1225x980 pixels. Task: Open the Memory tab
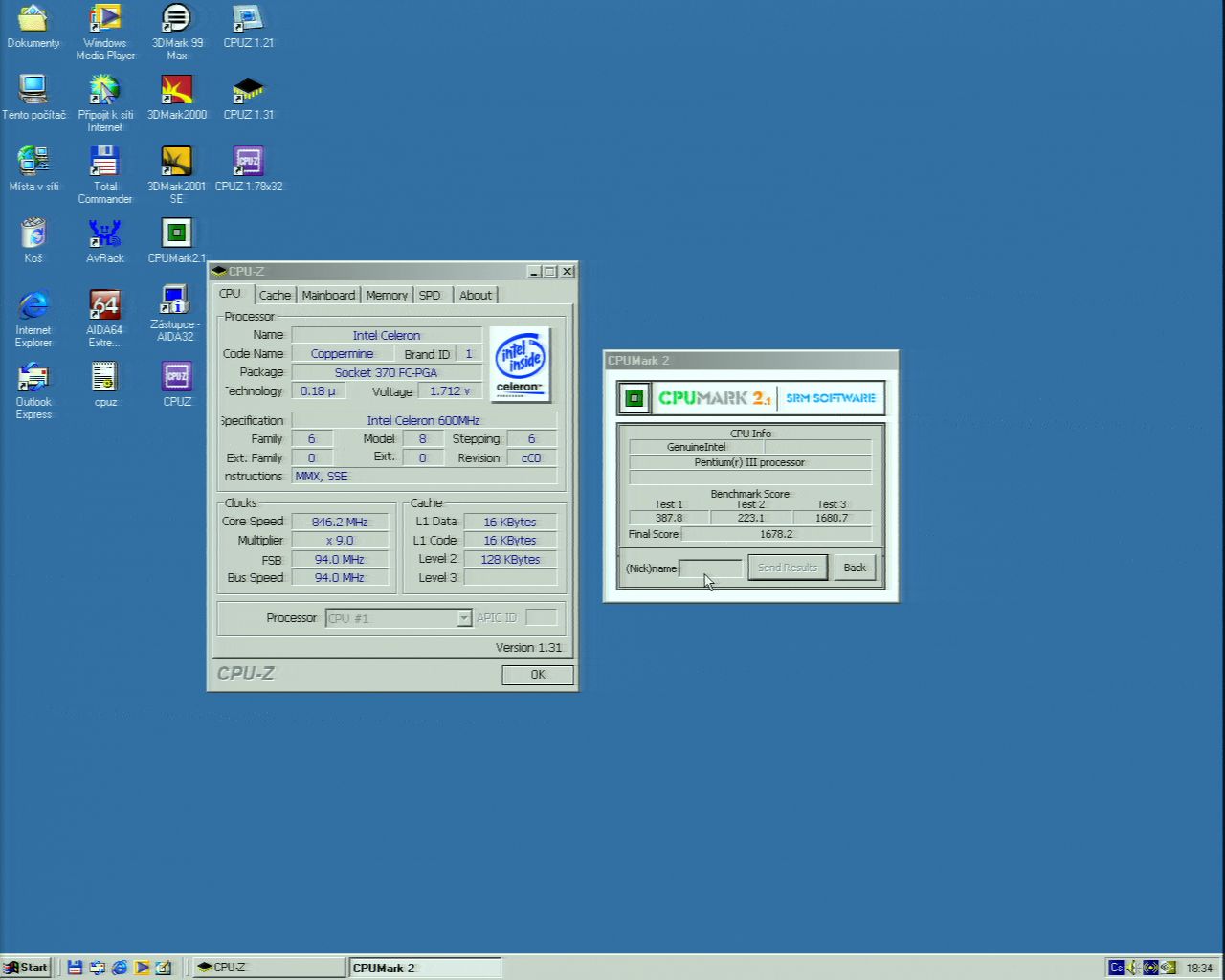tap(387, 296)
